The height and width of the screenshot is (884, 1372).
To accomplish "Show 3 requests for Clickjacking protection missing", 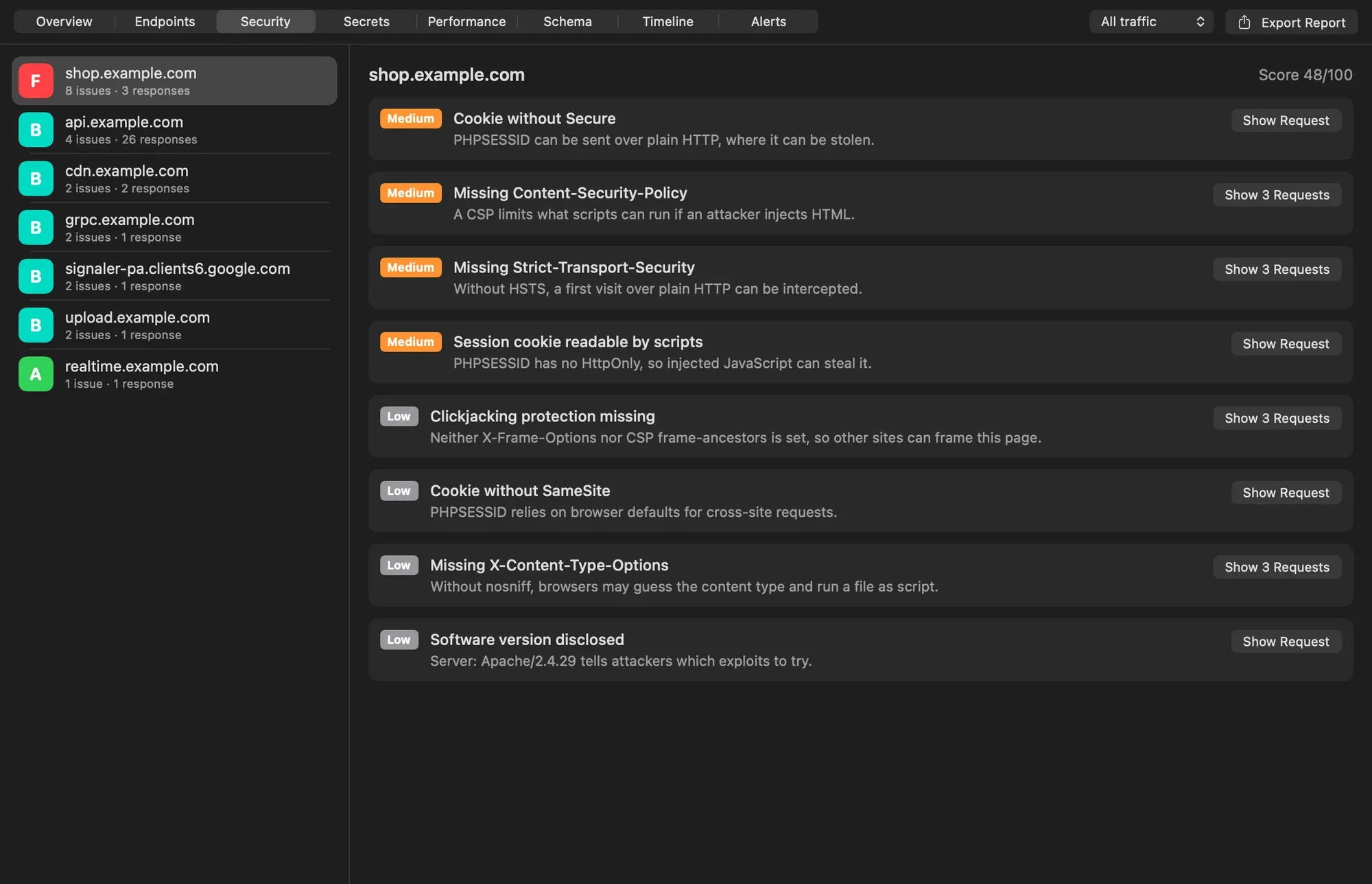I will pyautogui.click(x=1277, y=418).
